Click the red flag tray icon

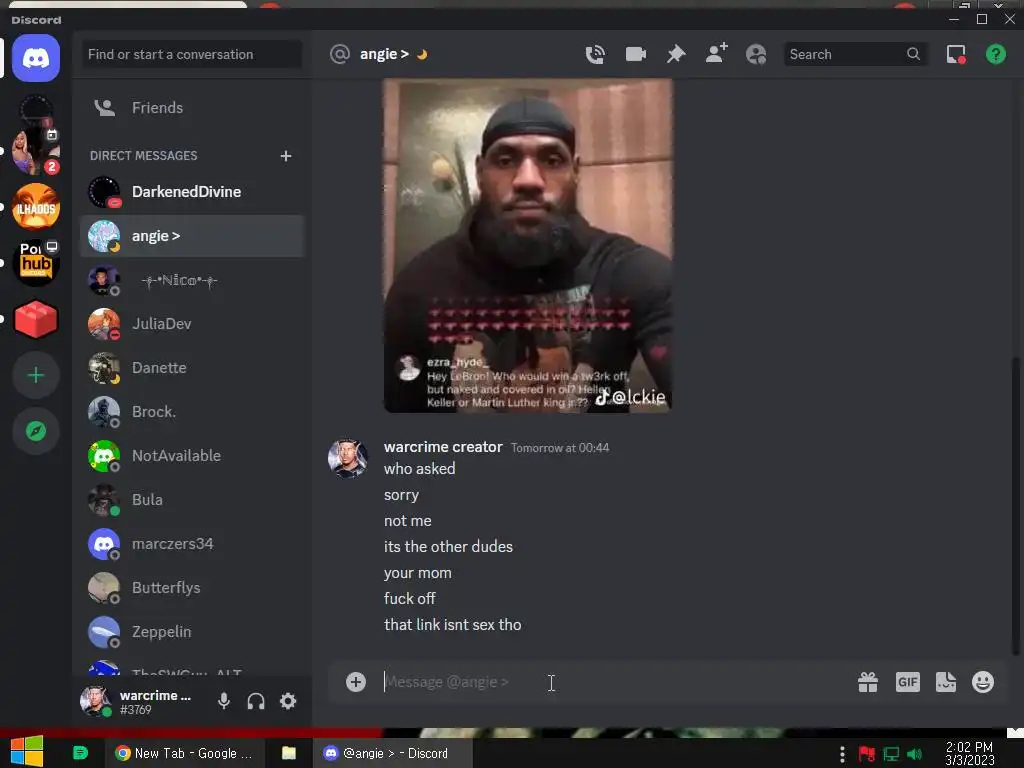pos(867,754)
